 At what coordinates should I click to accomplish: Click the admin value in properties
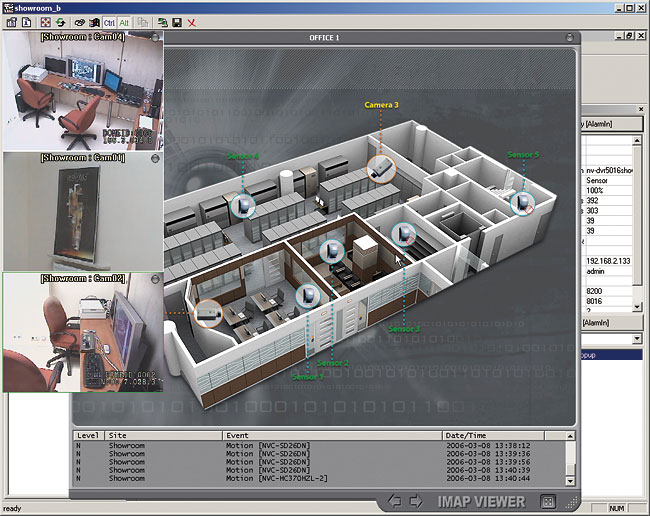pos(595,271)
